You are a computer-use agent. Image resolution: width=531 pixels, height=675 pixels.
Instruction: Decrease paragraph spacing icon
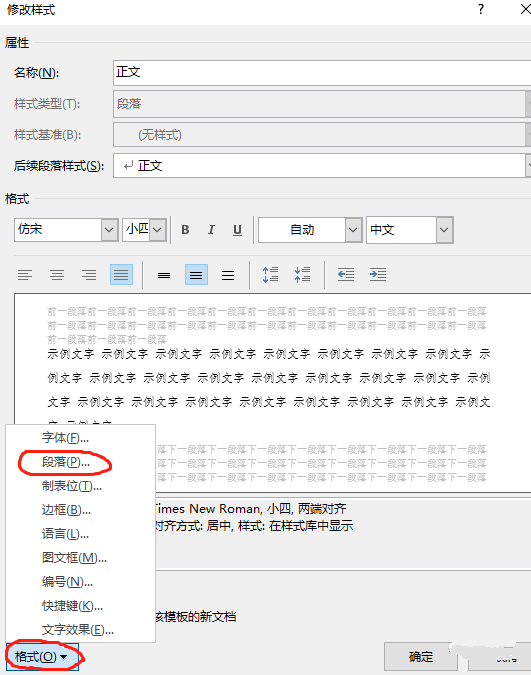point(302,275)
